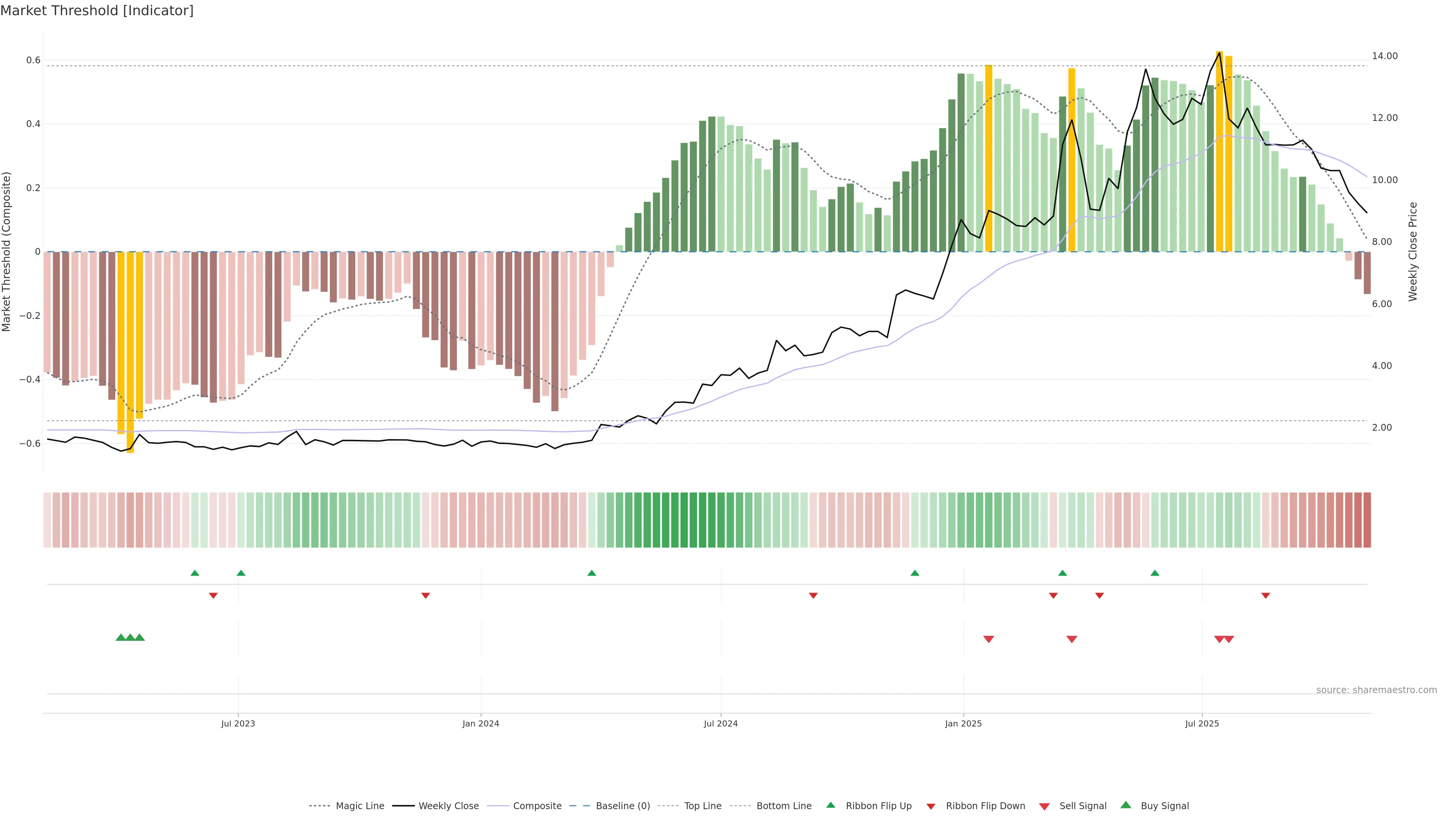This screenshot has width=1456, height=819.
Task: Click the Sell Signal legend marker
Action: click(x=1045, y=806)
